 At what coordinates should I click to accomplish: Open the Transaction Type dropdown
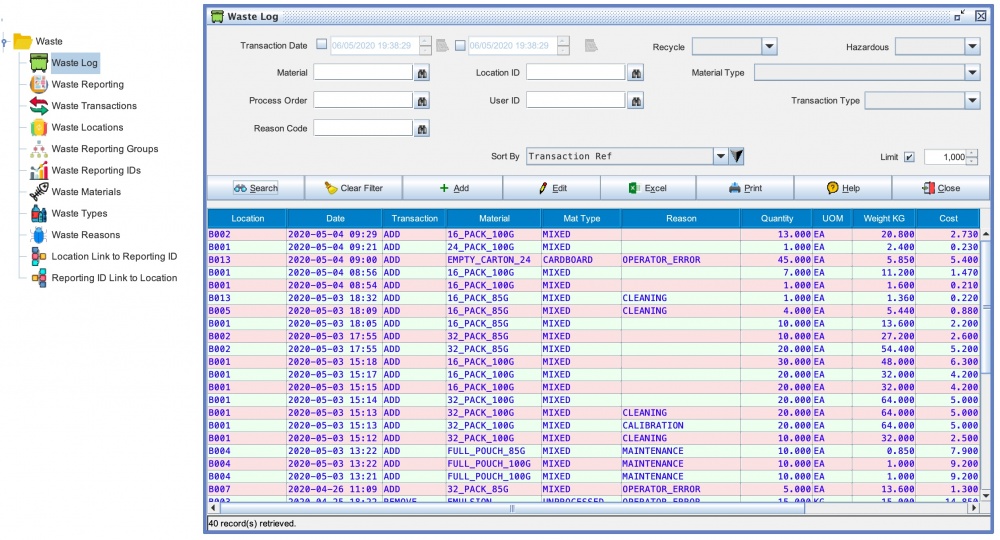tap(971, 101)
